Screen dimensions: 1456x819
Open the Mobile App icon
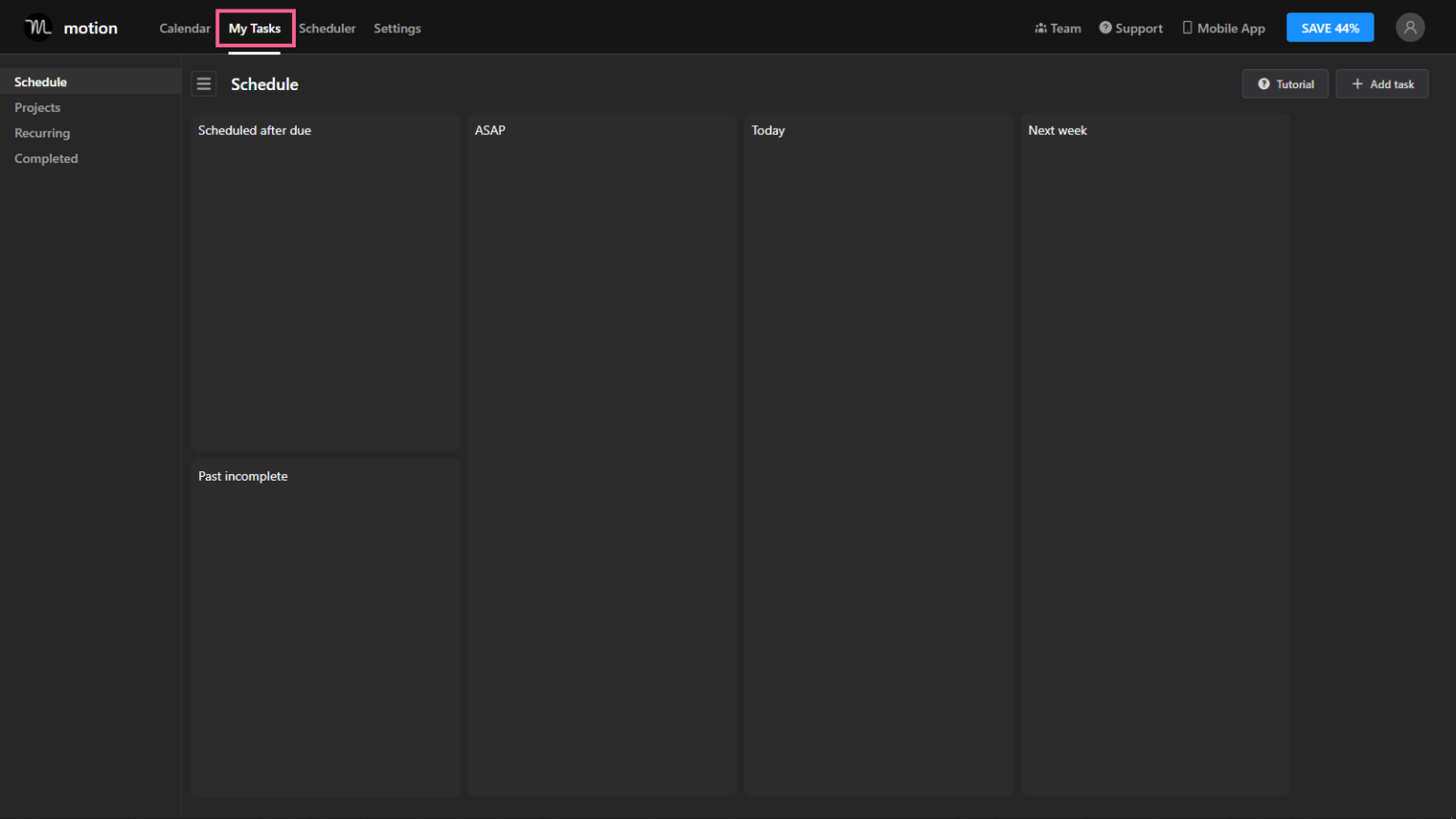point(1187,27)
